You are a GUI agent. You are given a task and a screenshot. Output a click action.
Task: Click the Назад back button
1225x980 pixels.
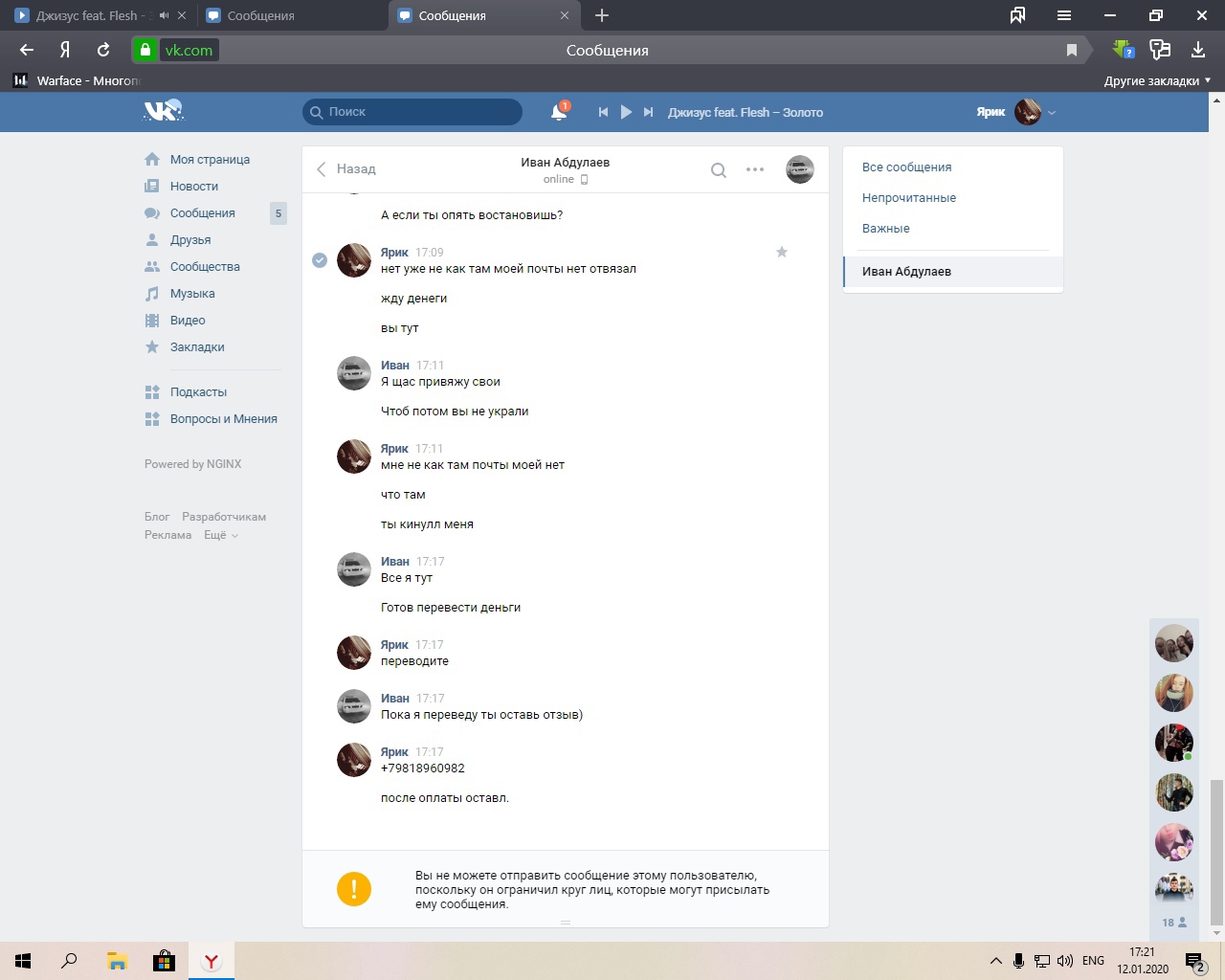[x=346, y=169]
